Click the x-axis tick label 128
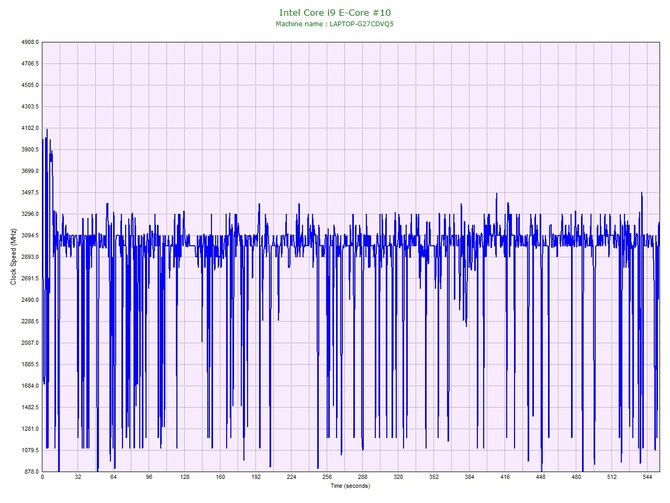Viewport: 670px width, 503px height. [x=185, y=477]
